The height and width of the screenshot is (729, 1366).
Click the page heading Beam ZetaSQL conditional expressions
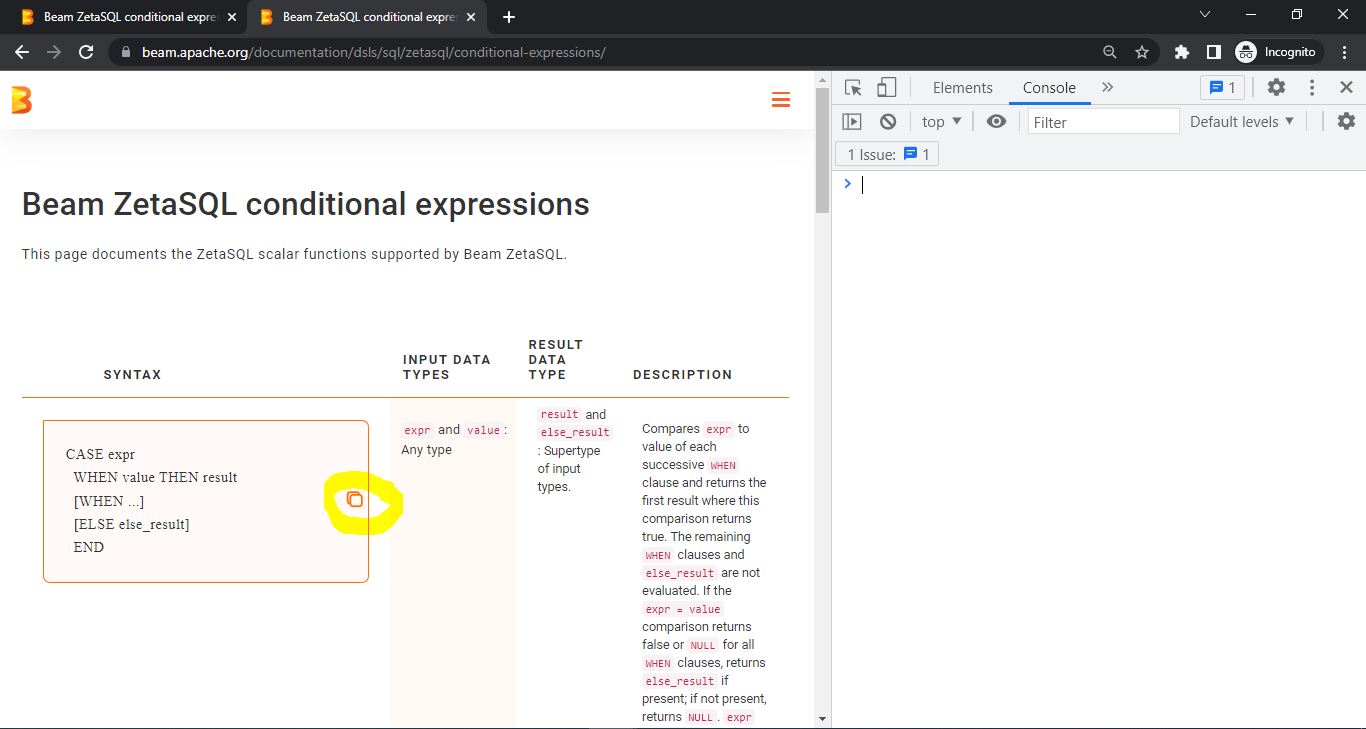coord(306,204)
